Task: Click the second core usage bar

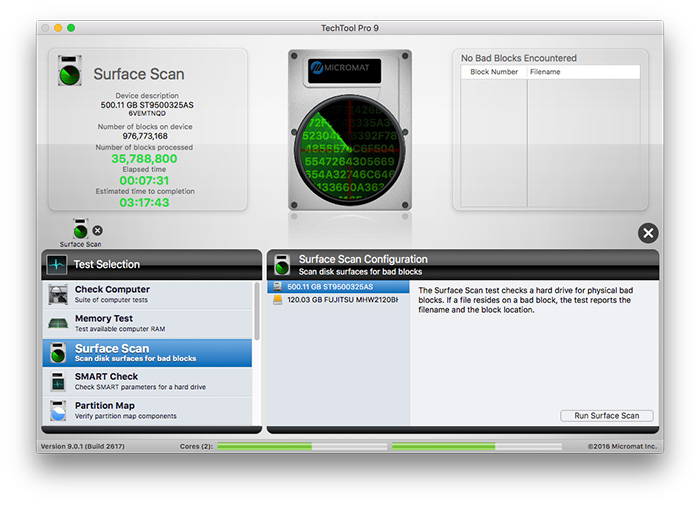Action: pyautogui.click(x=477, y=446)
